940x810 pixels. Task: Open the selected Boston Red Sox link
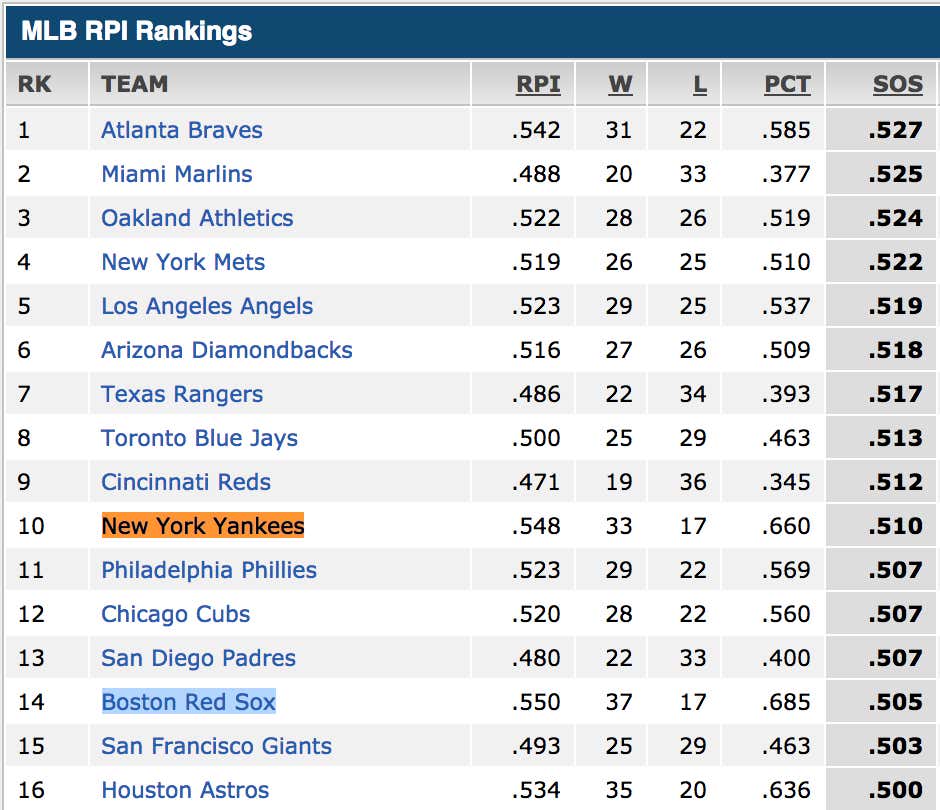[188, 702]
